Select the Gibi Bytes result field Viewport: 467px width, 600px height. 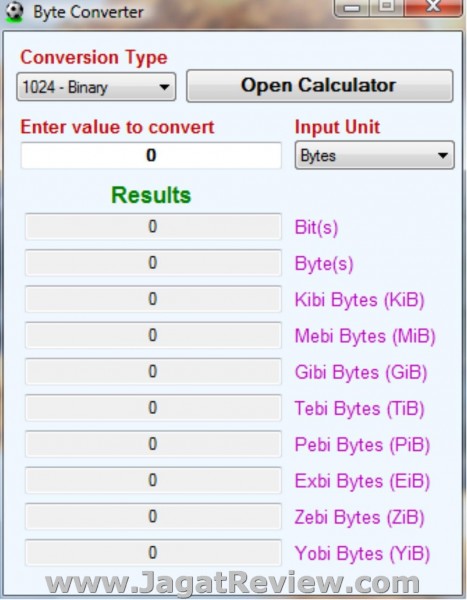(153, 372)
